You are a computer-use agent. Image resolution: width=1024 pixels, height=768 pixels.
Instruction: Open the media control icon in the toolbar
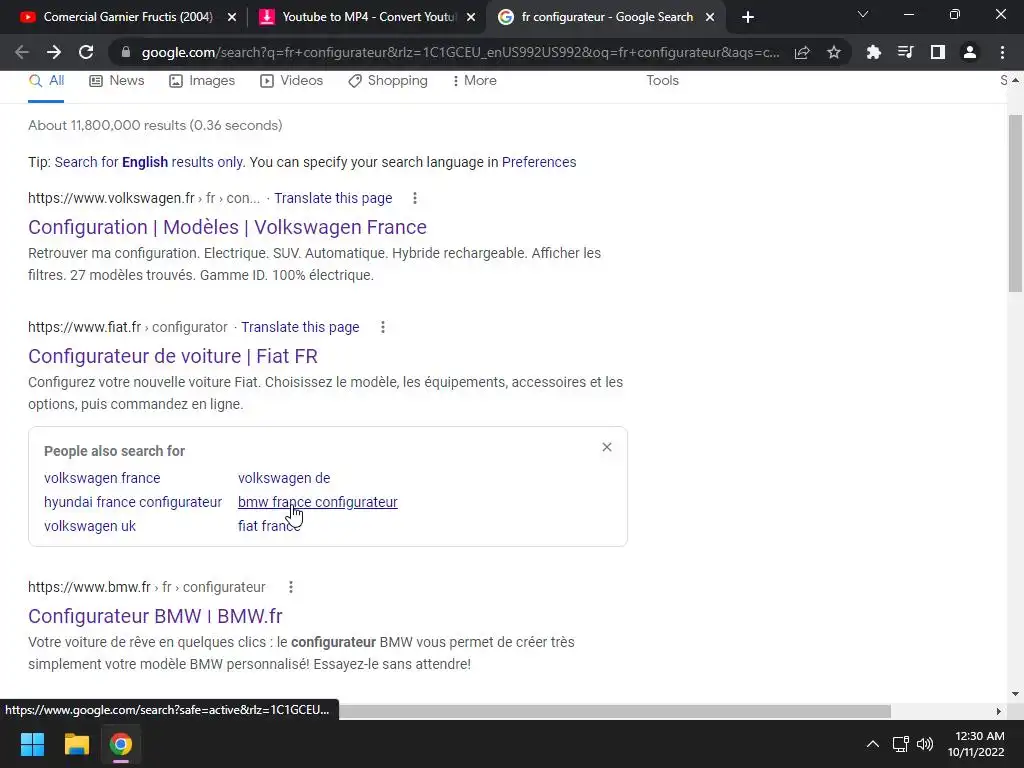(905, 52)
